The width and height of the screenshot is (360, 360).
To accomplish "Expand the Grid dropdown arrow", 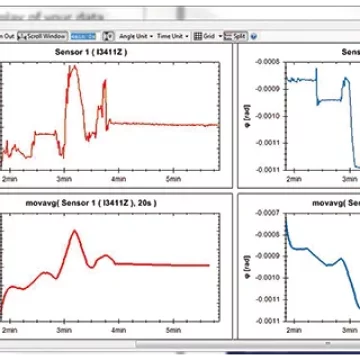I will 220,36.
